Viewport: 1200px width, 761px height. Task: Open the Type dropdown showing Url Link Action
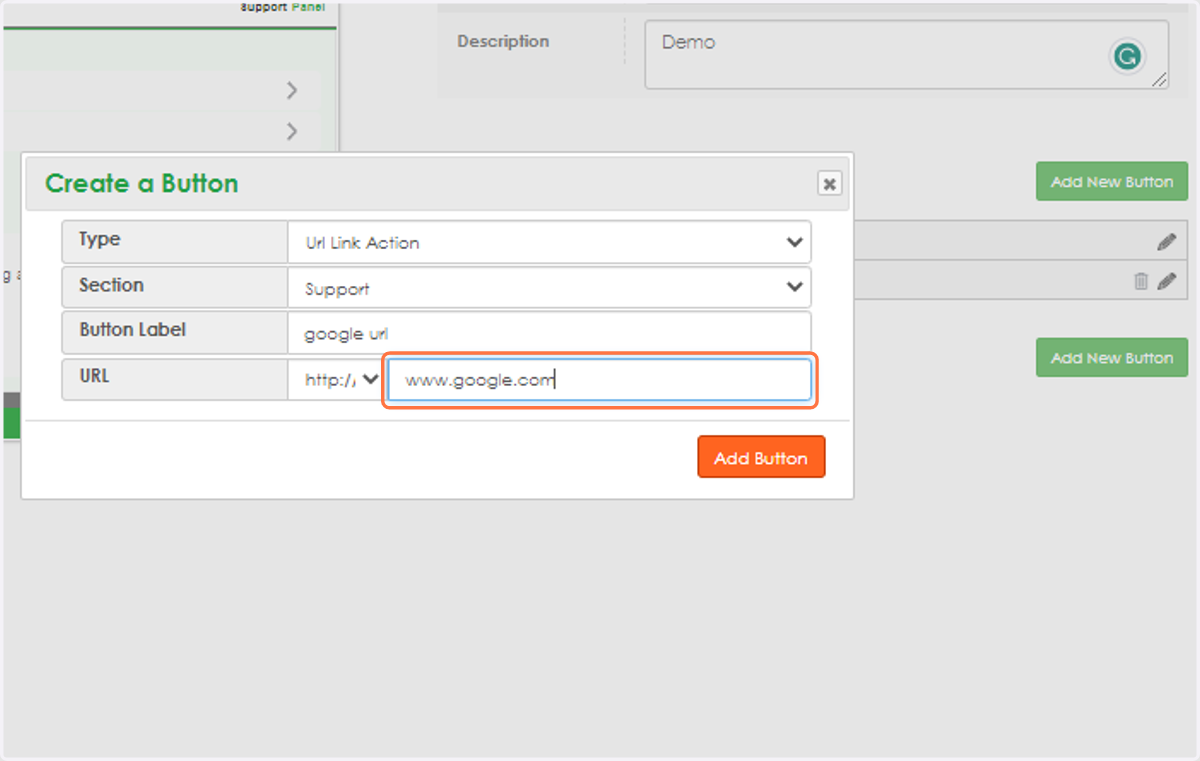[549, 242]
